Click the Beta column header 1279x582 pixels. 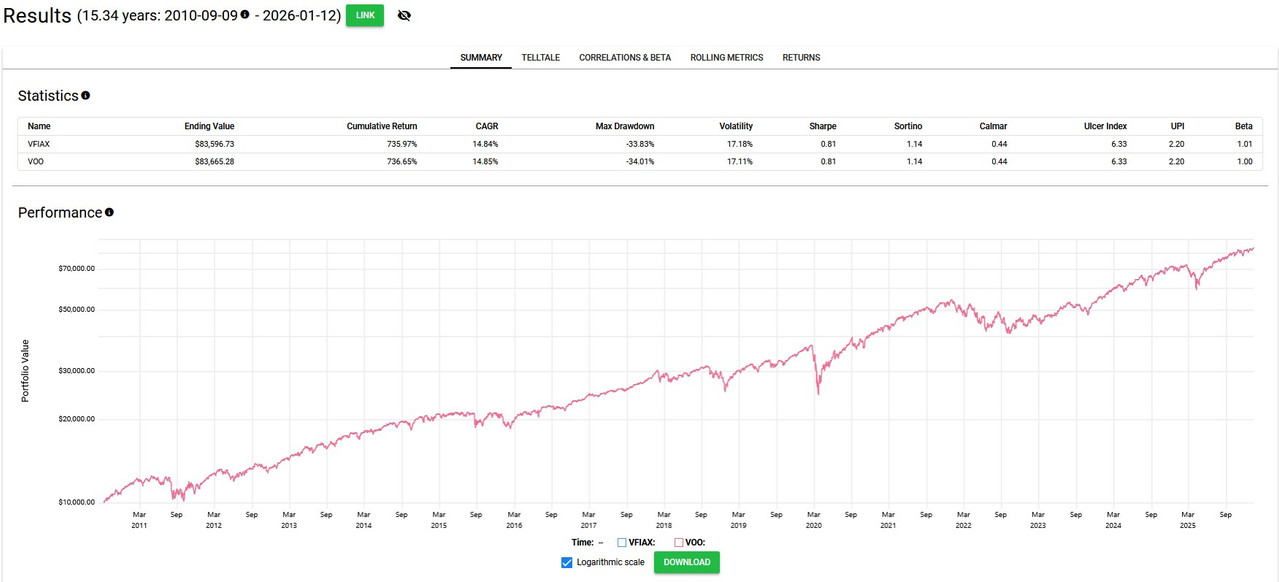point(1243,127)
